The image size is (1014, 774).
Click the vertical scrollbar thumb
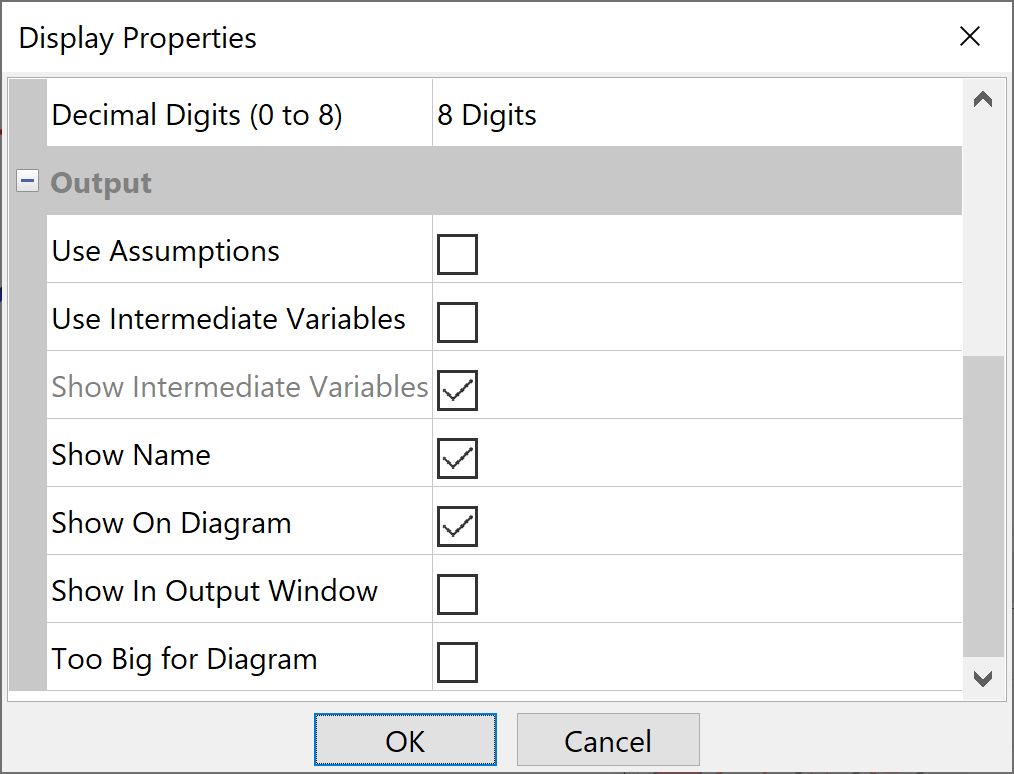click(x=983, y=505)
